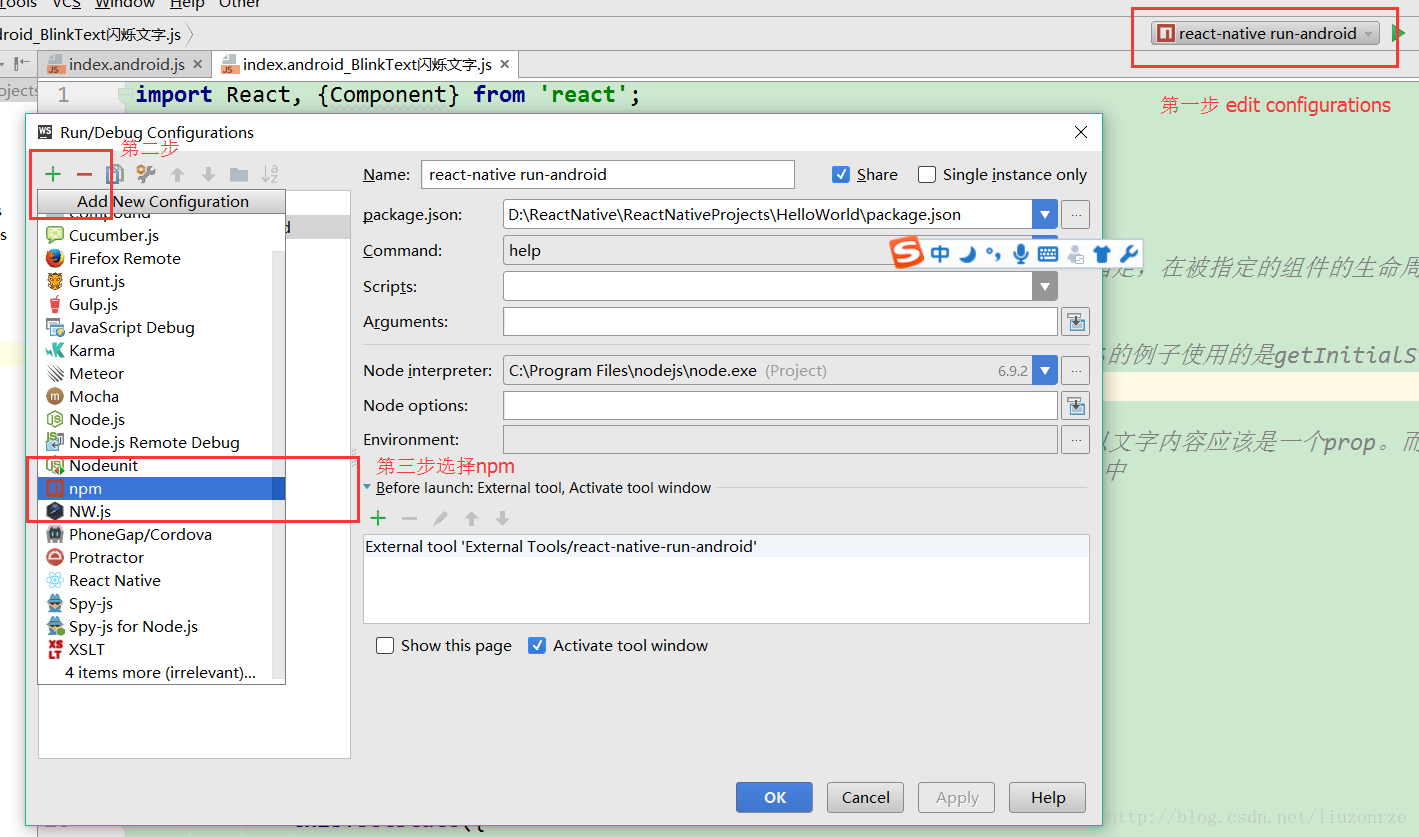The width and height of the screenshot is (1419, 837).
Task: Open the Scripts dropdown
Action: pyautogui.click(x=1045, y=287)
